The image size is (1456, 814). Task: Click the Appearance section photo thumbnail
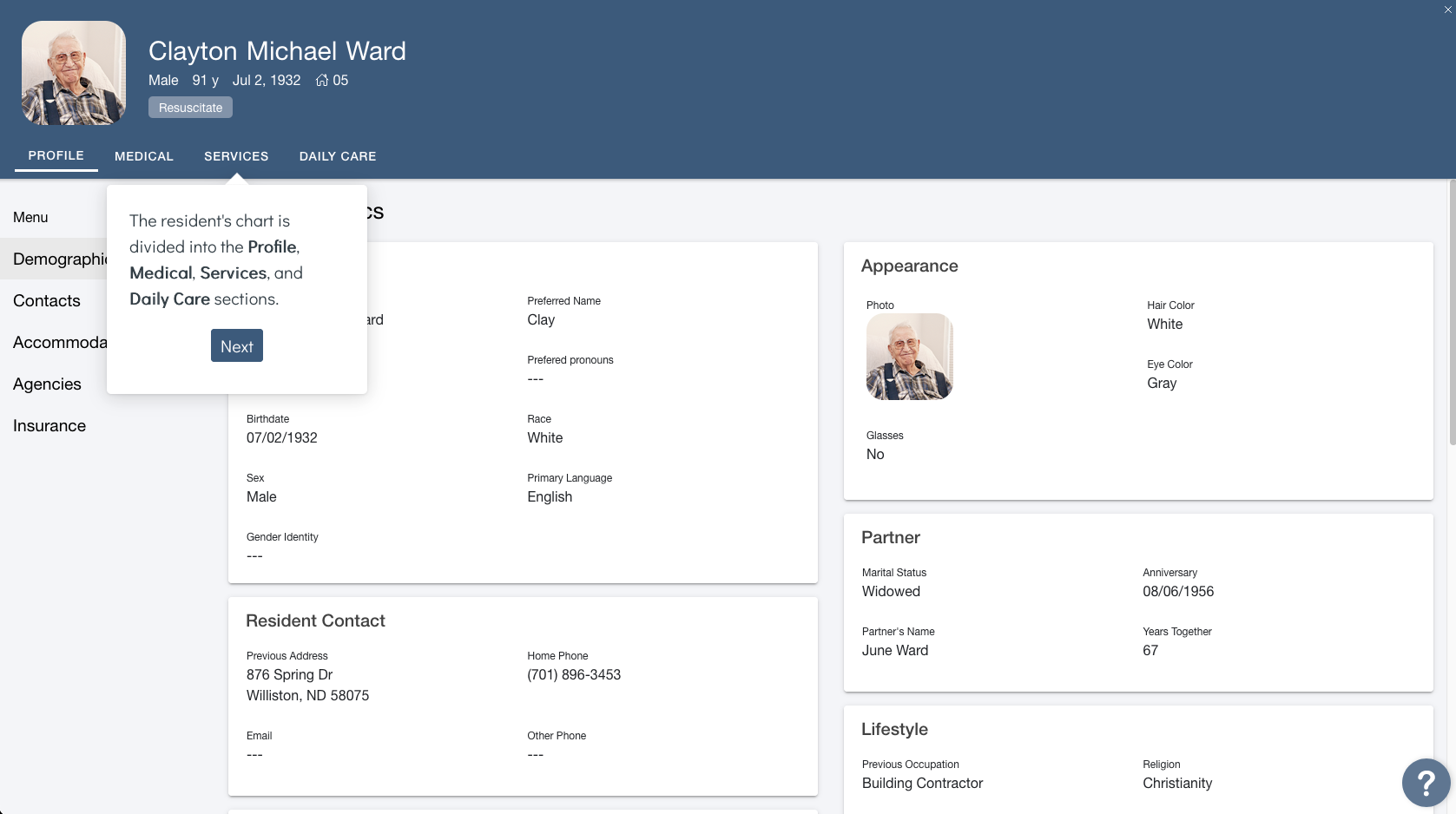pyautogui.click(x=909, y=357)
